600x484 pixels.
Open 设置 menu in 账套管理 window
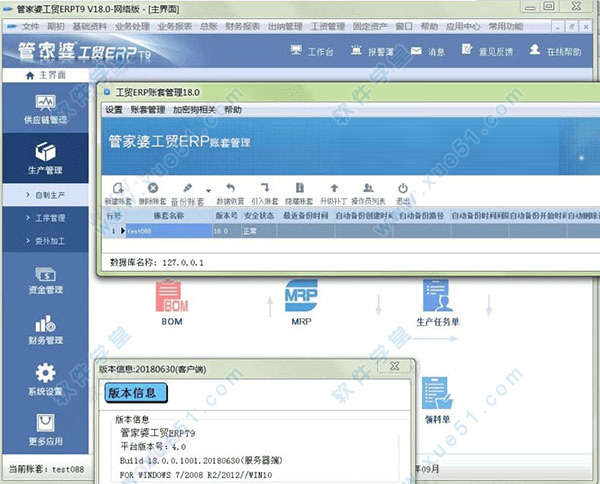(x=114, y=110)
